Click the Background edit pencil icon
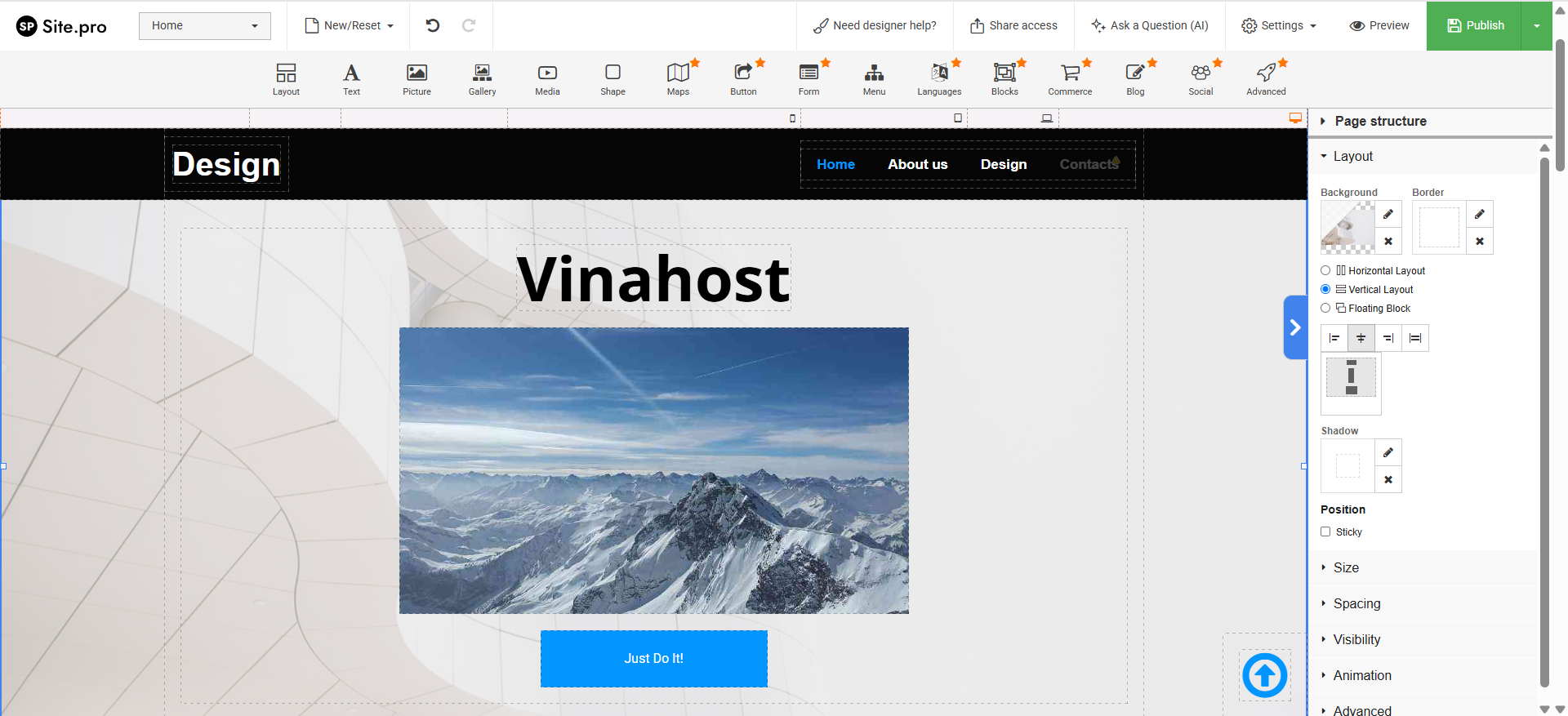Viewport: 1568px width, 716px height. tap(1388, 215)
